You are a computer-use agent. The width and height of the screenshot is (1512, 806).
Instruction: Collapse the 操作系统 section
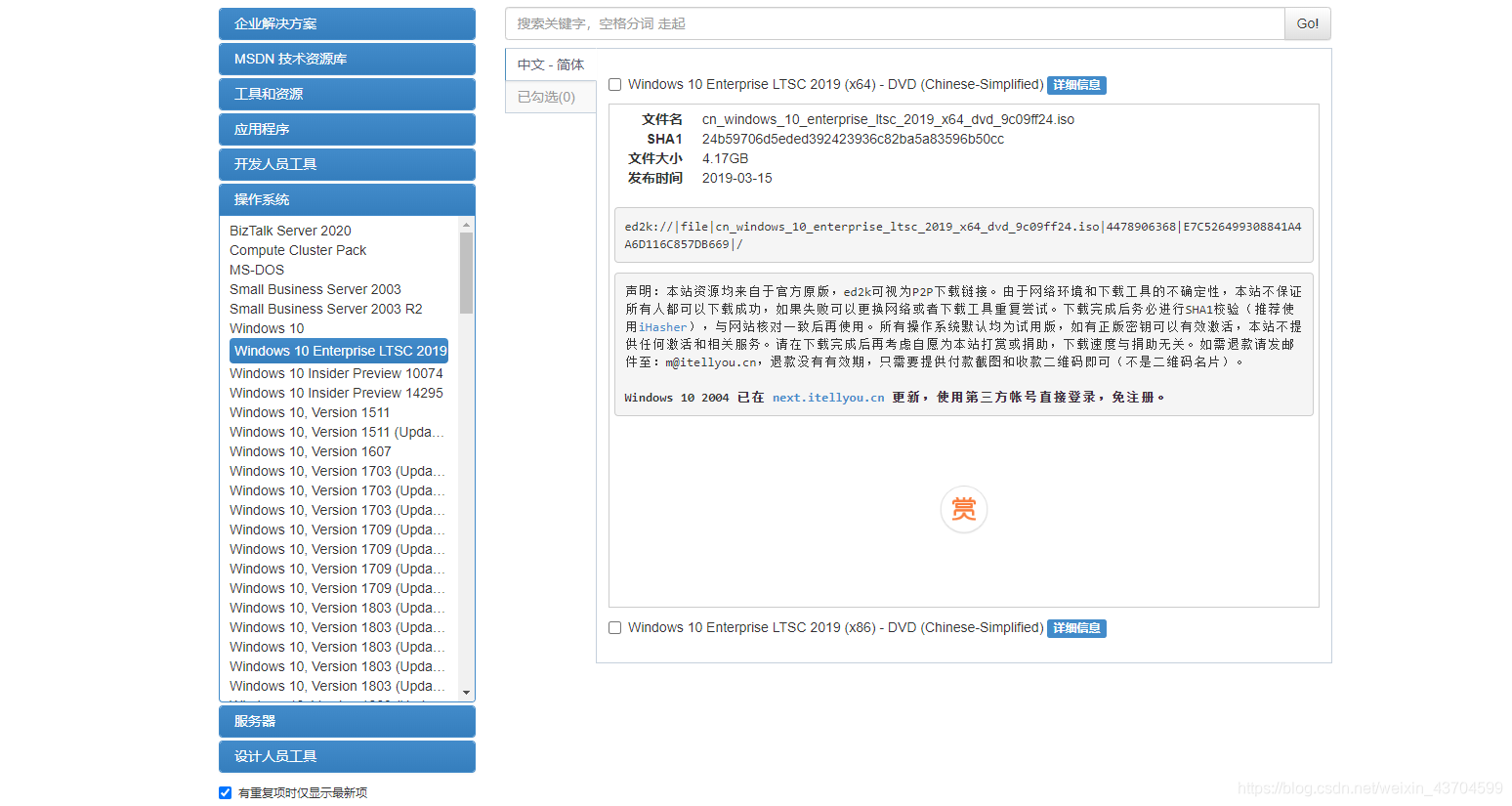347,199
